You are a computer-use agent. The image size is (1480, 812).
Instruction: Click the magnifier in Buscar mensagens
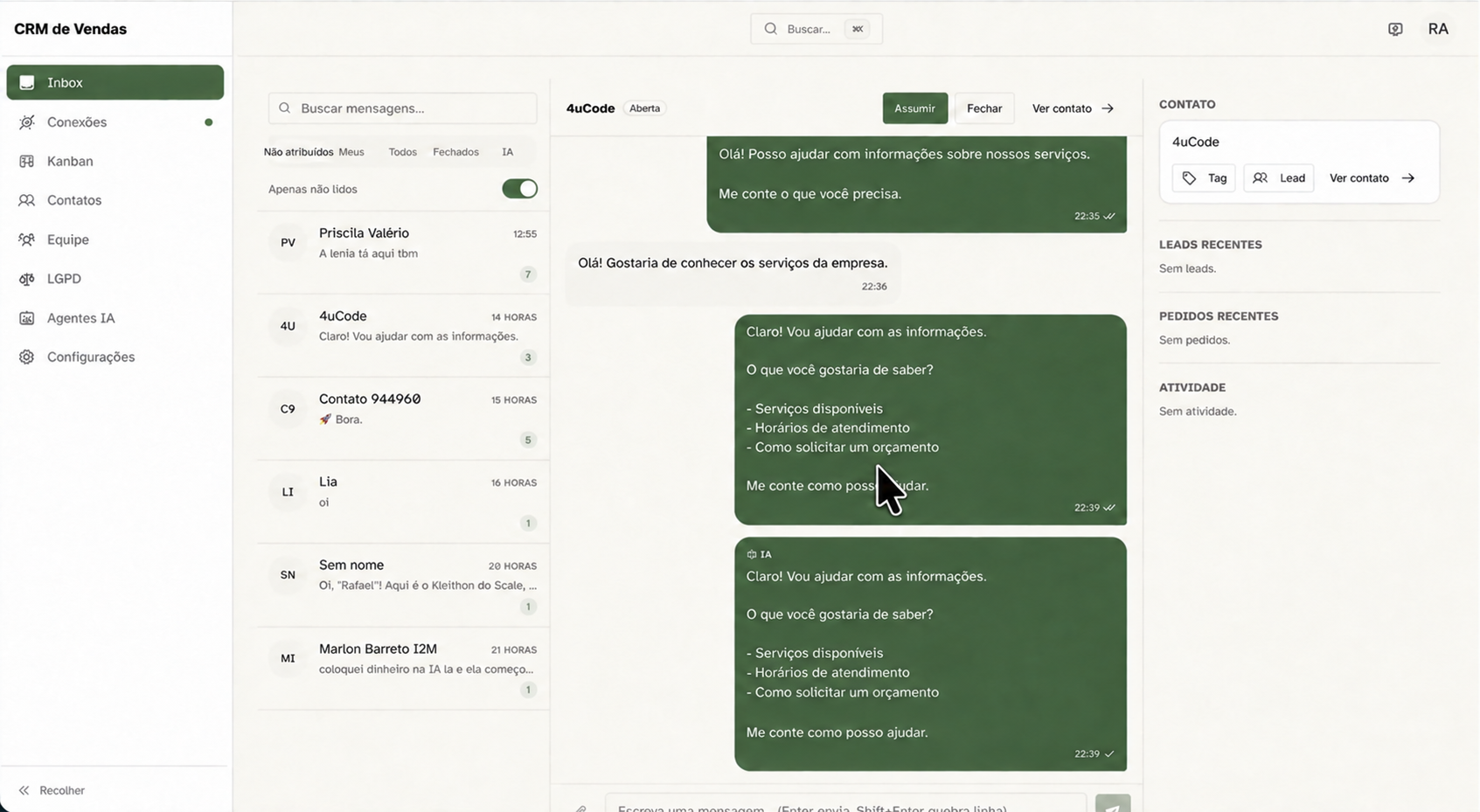[x=285, y=108]
